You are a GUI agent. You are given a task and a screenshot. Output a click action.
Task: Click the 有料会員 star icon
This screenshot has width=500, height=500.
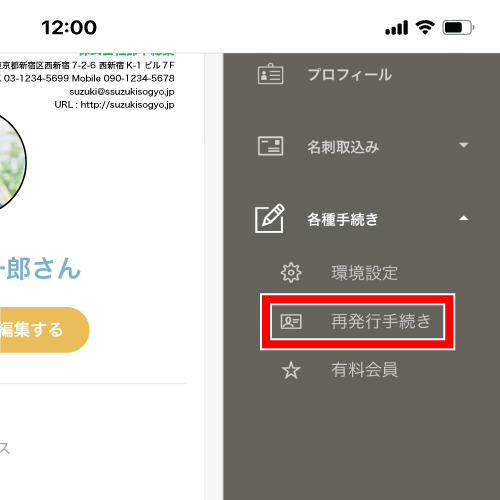point(291,370)
